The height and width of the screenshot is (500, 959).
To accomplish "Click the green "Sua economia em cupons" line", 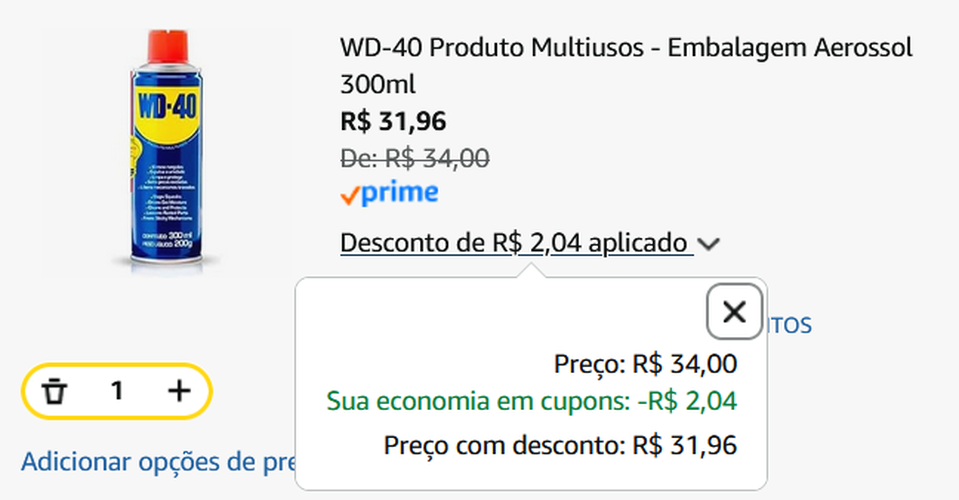I will (x=531, y=402).
